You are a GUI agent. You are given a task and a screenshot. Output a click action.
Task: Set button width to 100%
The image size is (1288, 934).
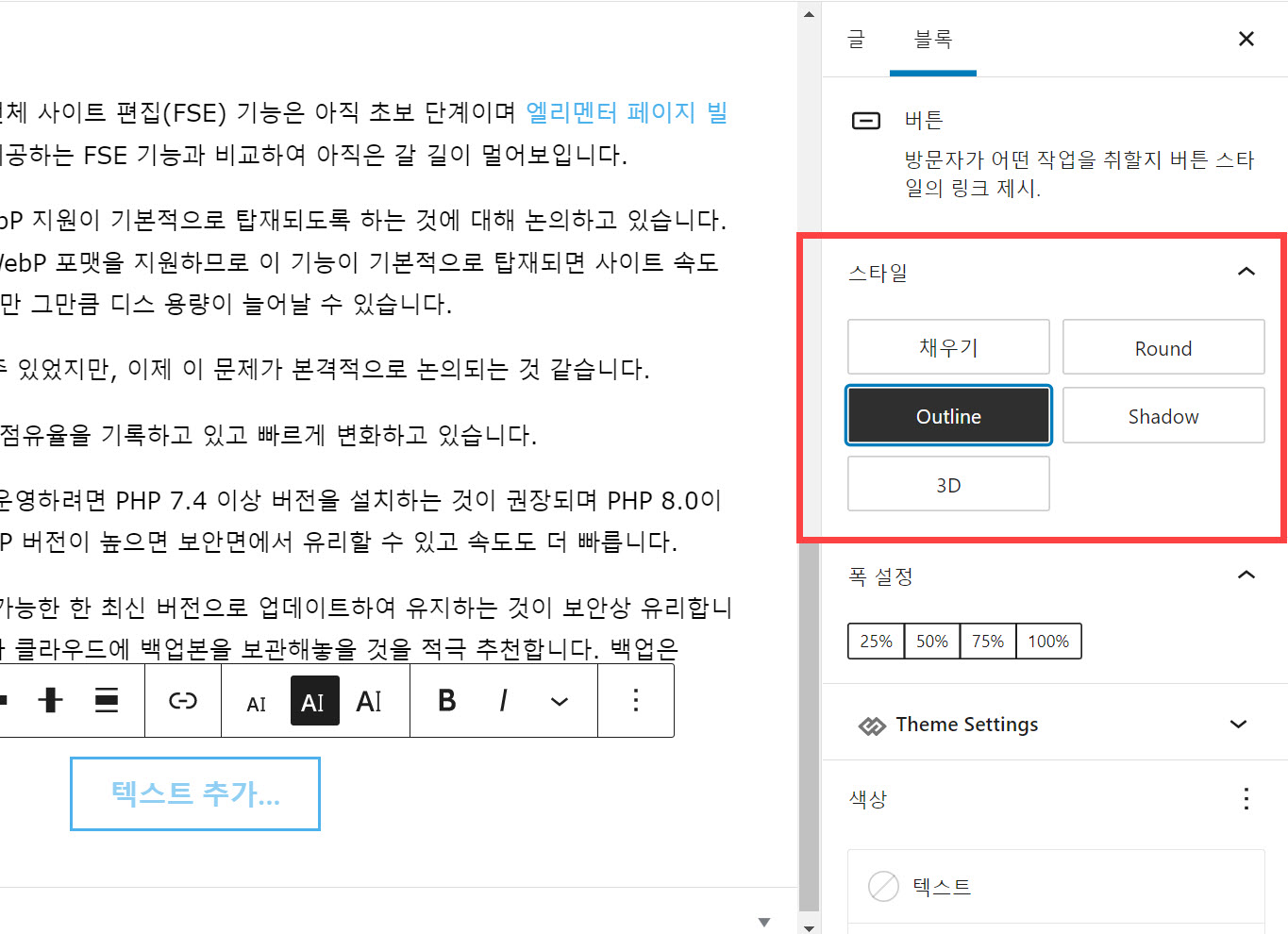click(x=1047, y=641)
